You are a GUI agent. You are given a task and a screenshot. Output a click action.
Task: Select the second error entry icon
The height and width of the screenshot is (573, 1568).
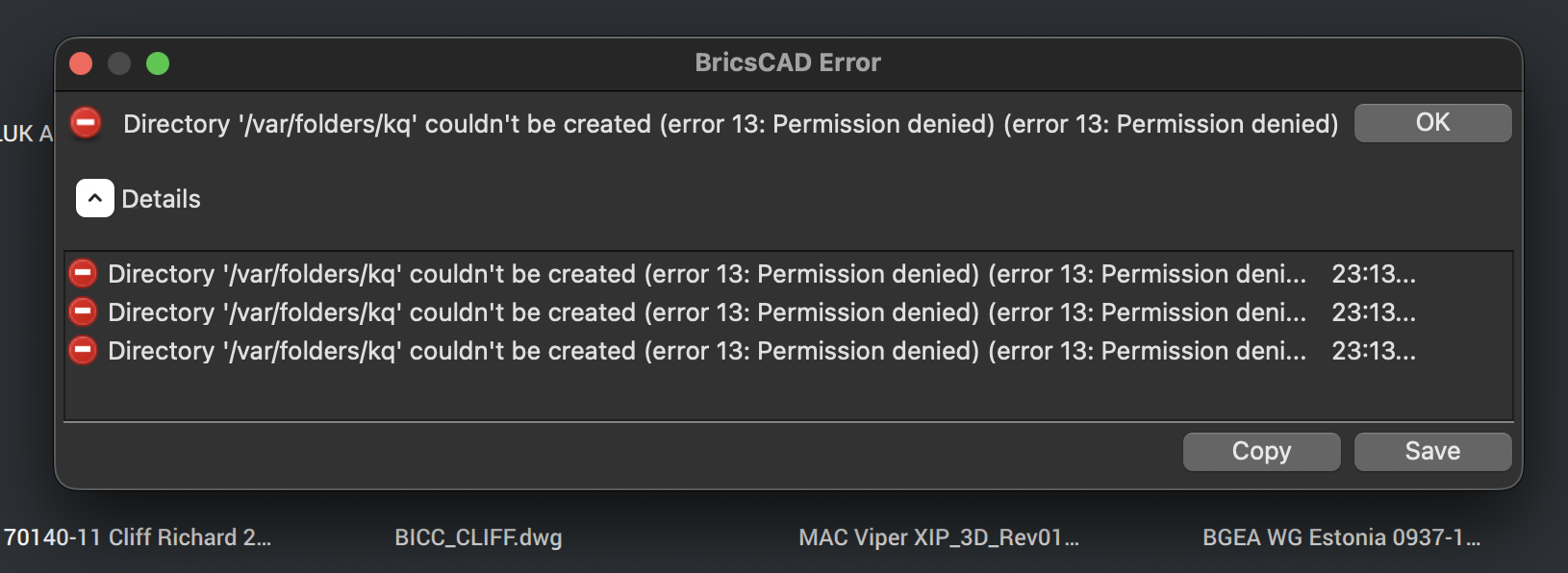tap(83, 312)
